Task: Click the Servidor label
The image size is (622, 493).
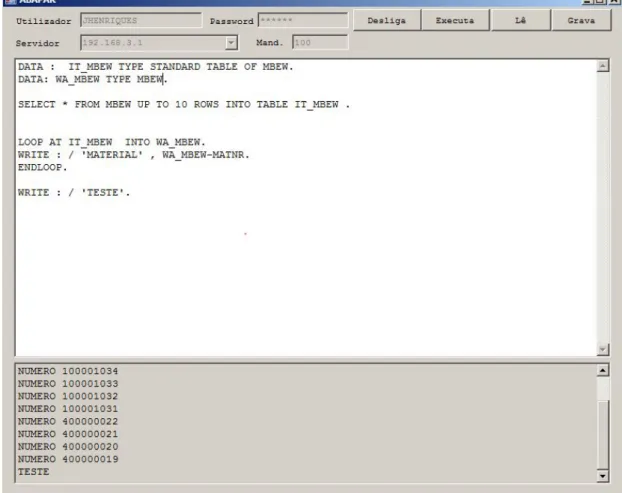Action: point(37,43)
